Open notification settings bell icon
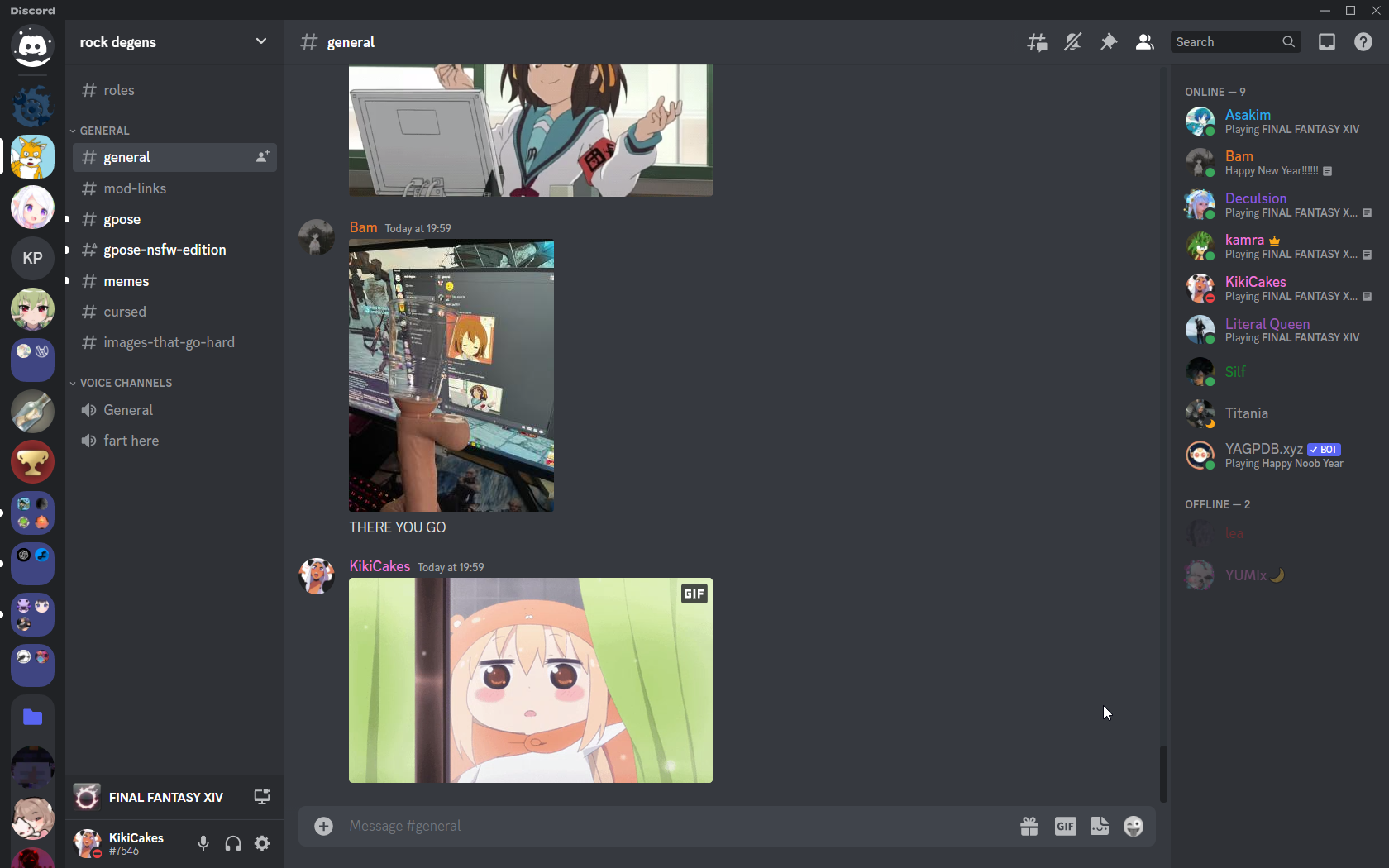1389x868 pixels. tap(1072, 42)
